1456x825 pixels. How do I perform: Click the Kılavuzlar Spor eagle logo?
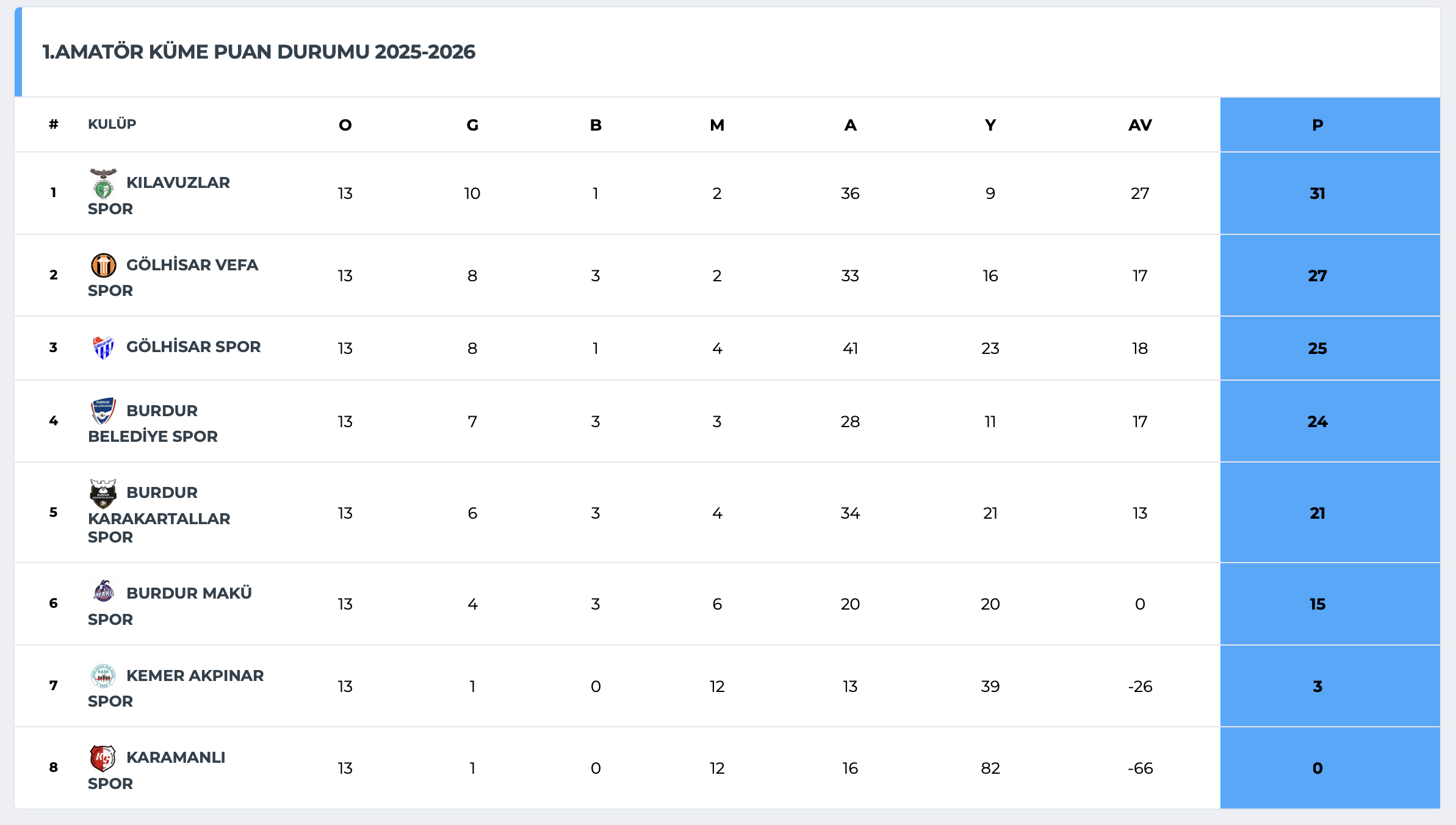click(x=103, y=183)
